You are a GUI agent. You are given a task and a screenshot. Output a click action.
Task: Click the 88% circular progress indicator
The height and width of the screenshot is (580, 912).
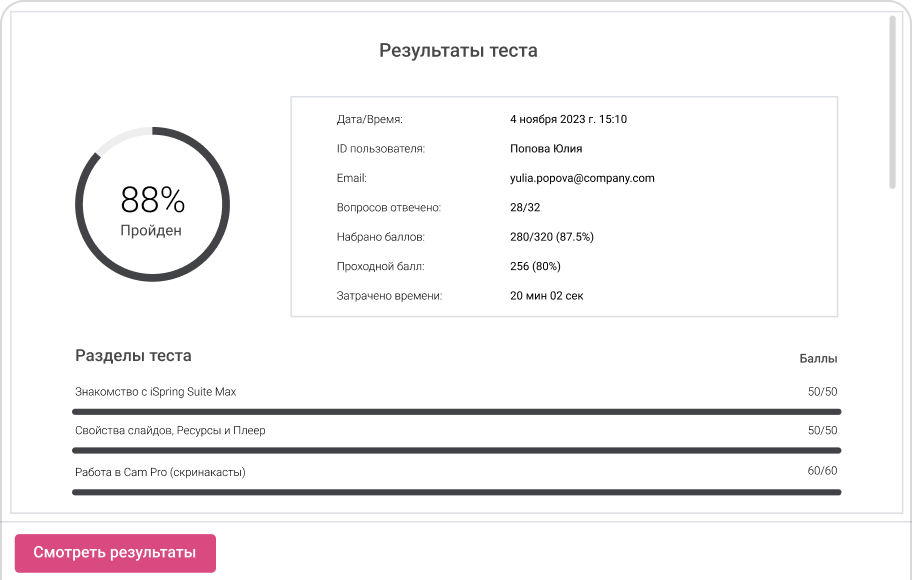[152, 203]
